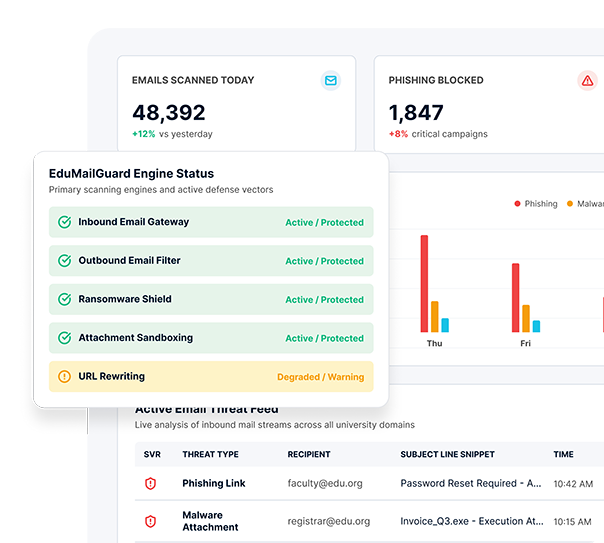Click the 'Degraded / Warning' status of URL Rewriting
This screenshot has height=543, width=604.
pyautogui.click(x=320, y=377)
